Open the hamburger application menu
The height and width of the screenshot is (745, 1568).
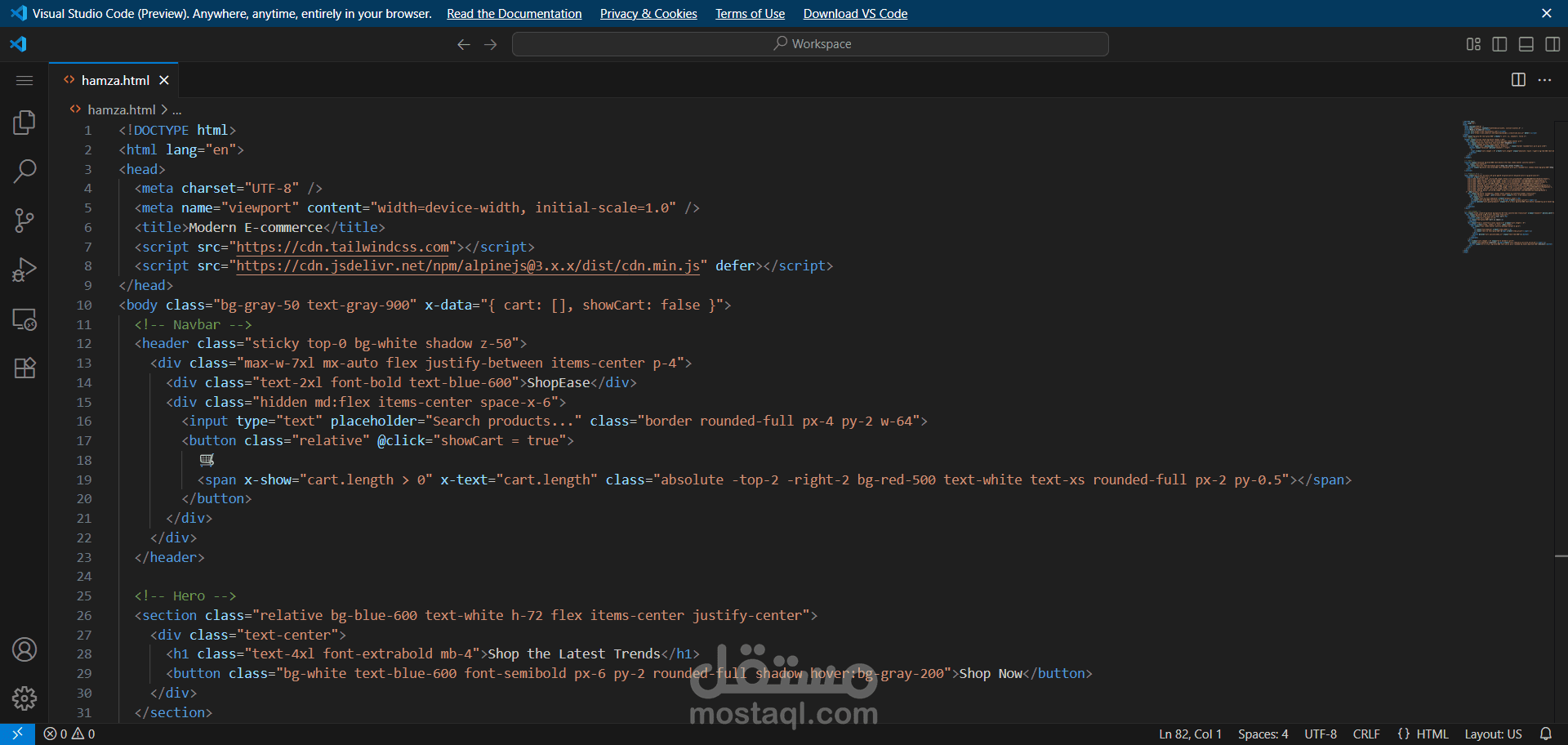(24, 80)
